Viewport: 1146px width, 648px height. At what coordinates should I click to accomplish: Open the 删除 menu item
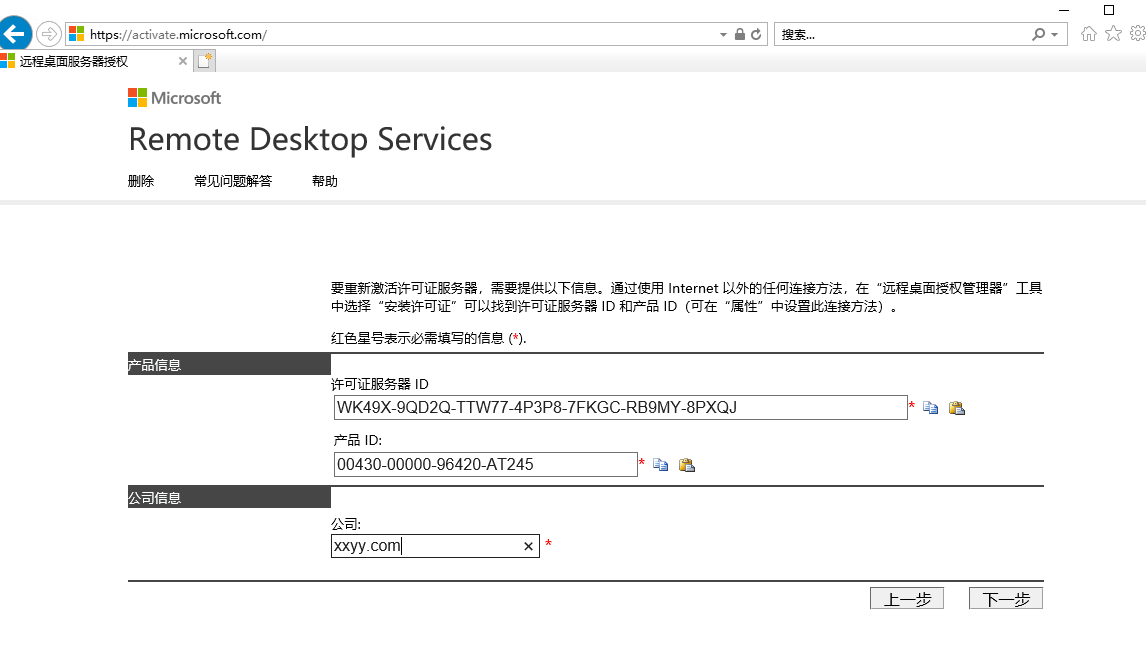tap(141, 181)
